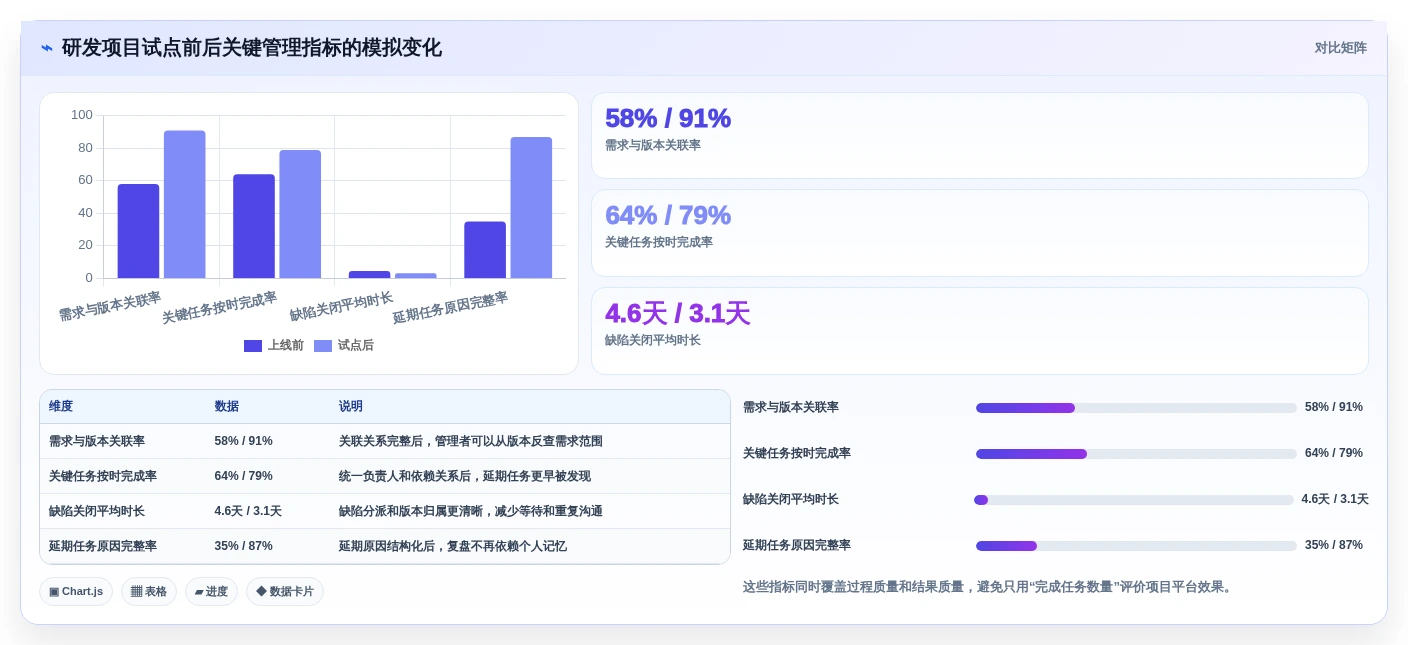Click the 缺陷关闭平均时长 progress bar
Screen dimensions: 1408x645
[x=1134, y=500]
